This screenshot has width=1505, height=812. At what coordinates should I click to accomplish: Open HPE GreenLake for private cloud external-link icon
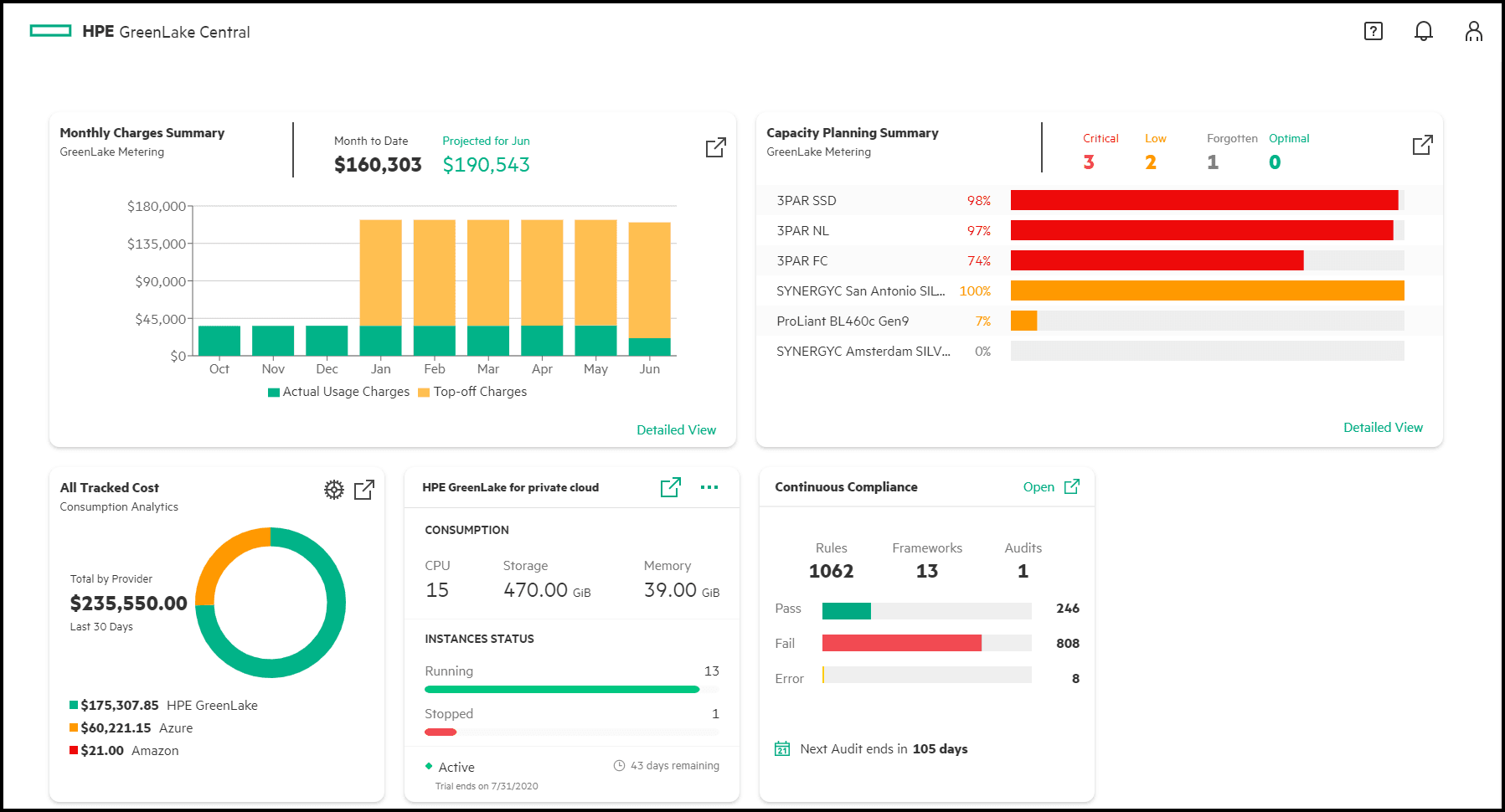click(670, 487)
